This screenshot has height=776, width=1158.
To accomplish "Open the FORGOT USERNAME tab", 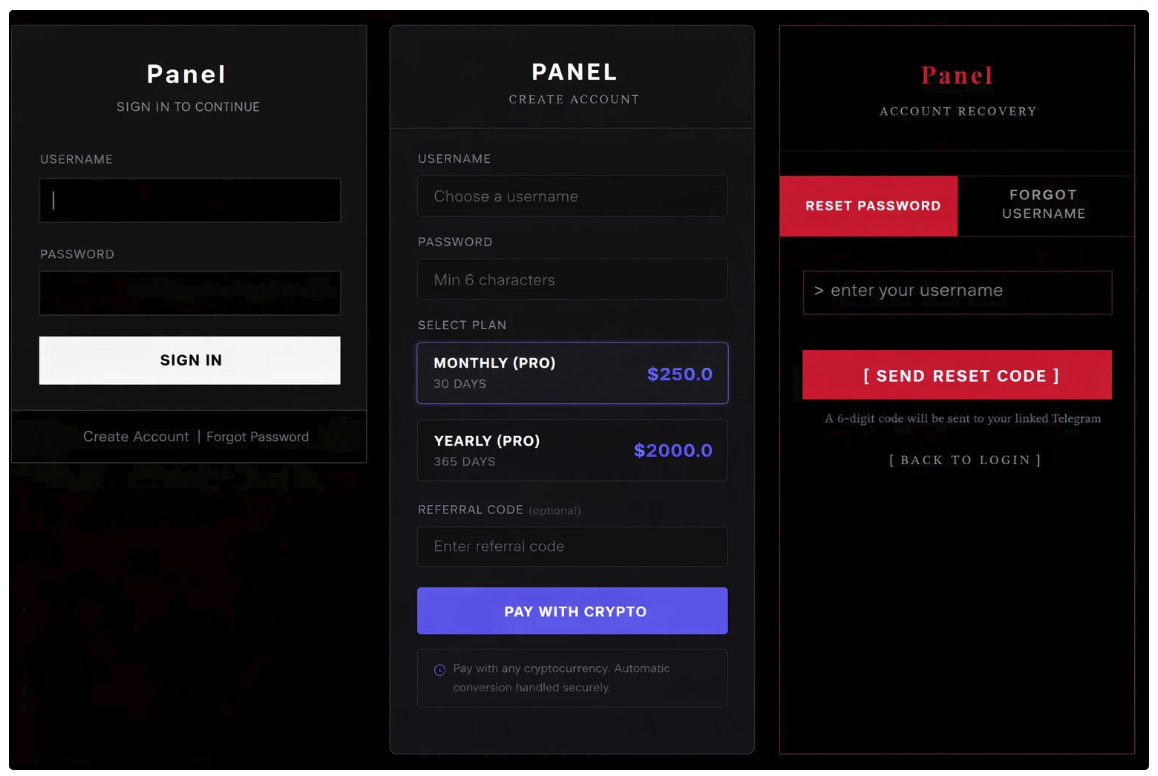I will coord(1044,205).
